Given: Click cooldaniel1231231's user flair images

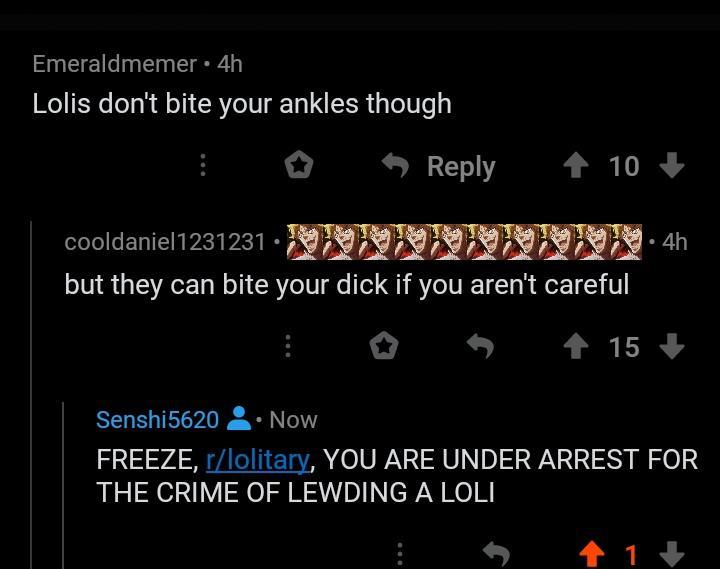Looking at the screenshot, I should click(x=464, y=242).
